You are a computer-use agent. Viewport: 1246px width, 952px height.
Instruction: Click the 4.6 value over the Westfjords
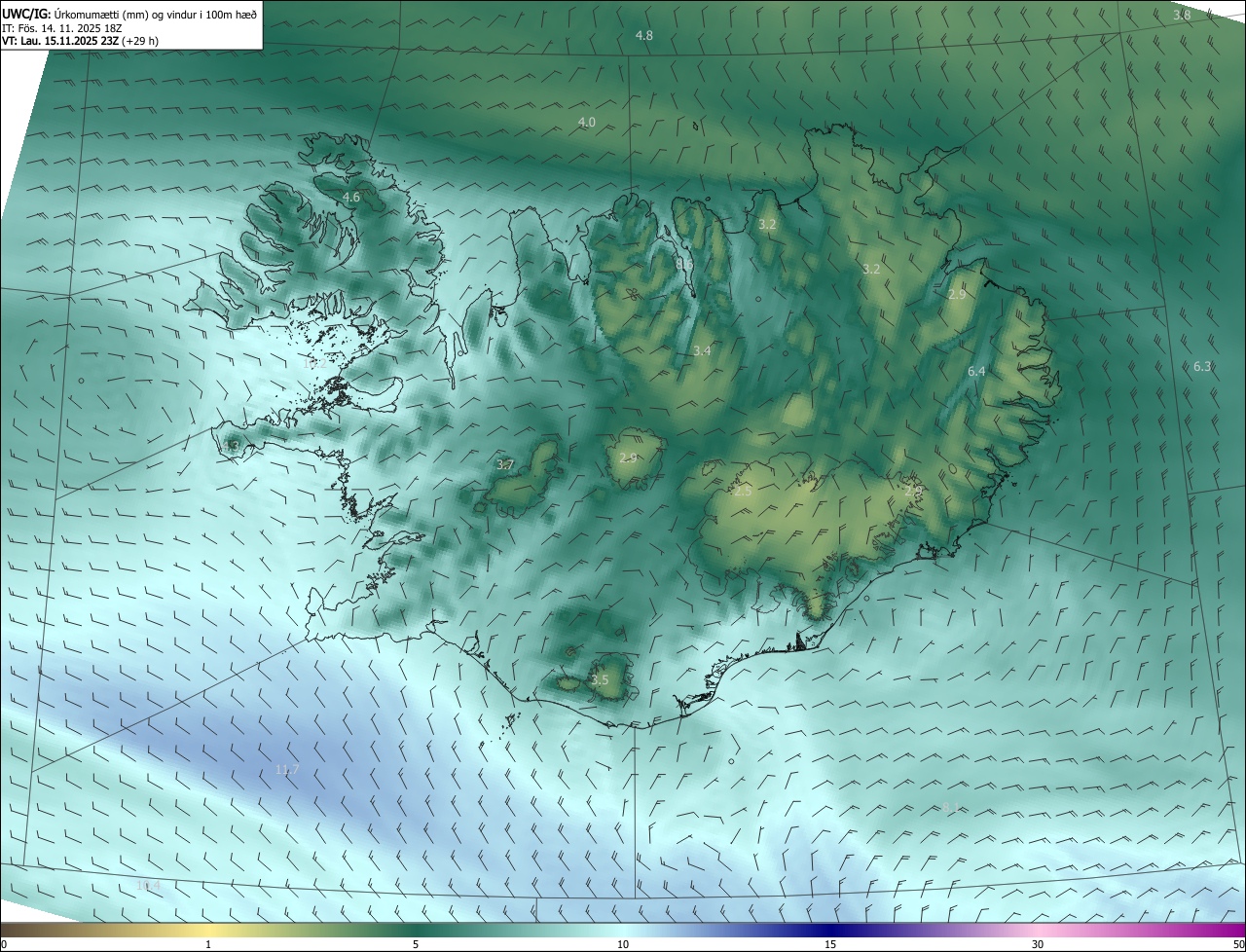click(x=351, y=197)
